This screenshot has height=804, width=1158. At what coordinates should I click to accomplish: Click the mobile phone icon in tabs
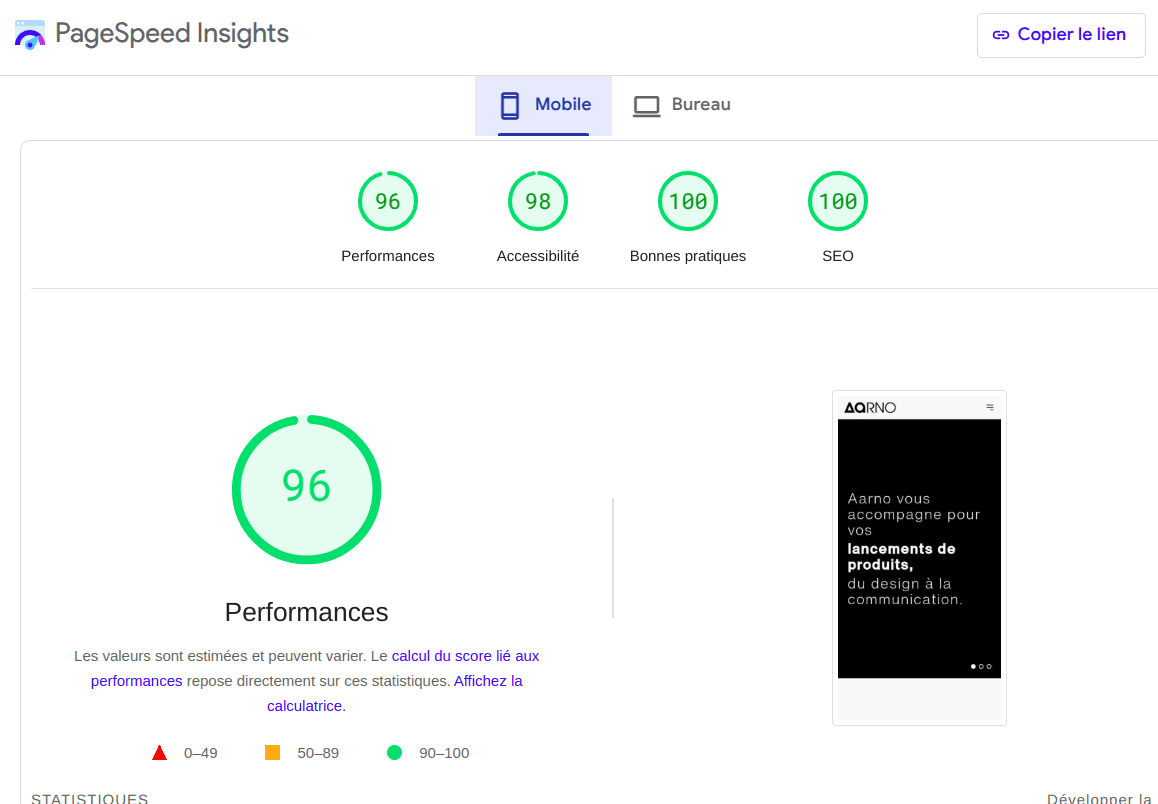click(510, 105)
